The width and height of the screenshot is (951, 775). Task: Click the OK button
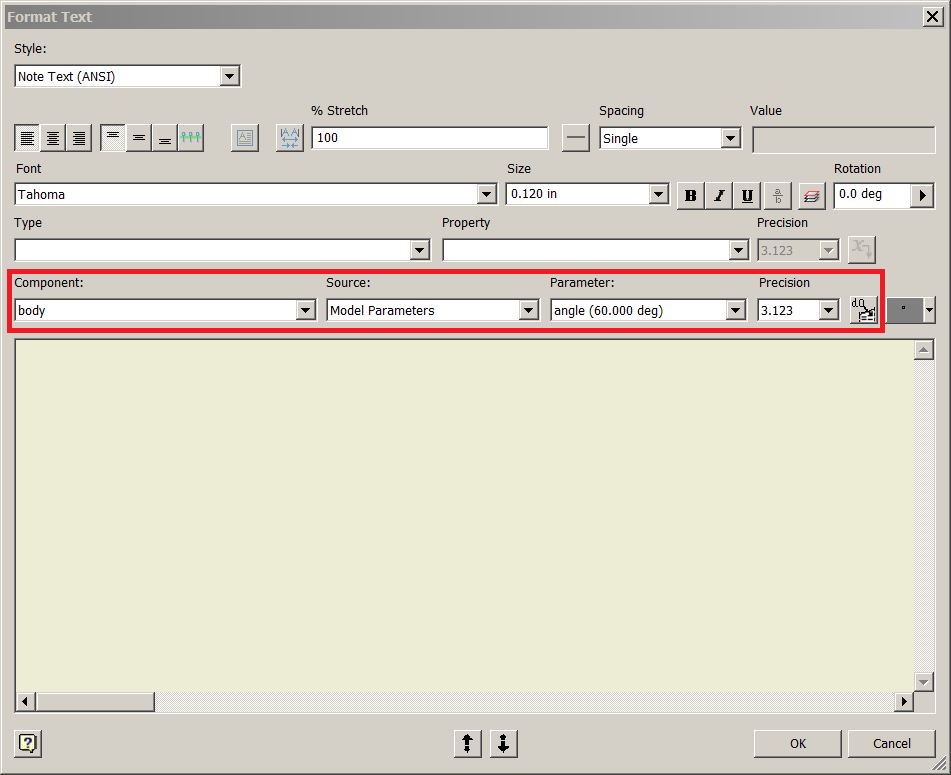coord(798,743)
